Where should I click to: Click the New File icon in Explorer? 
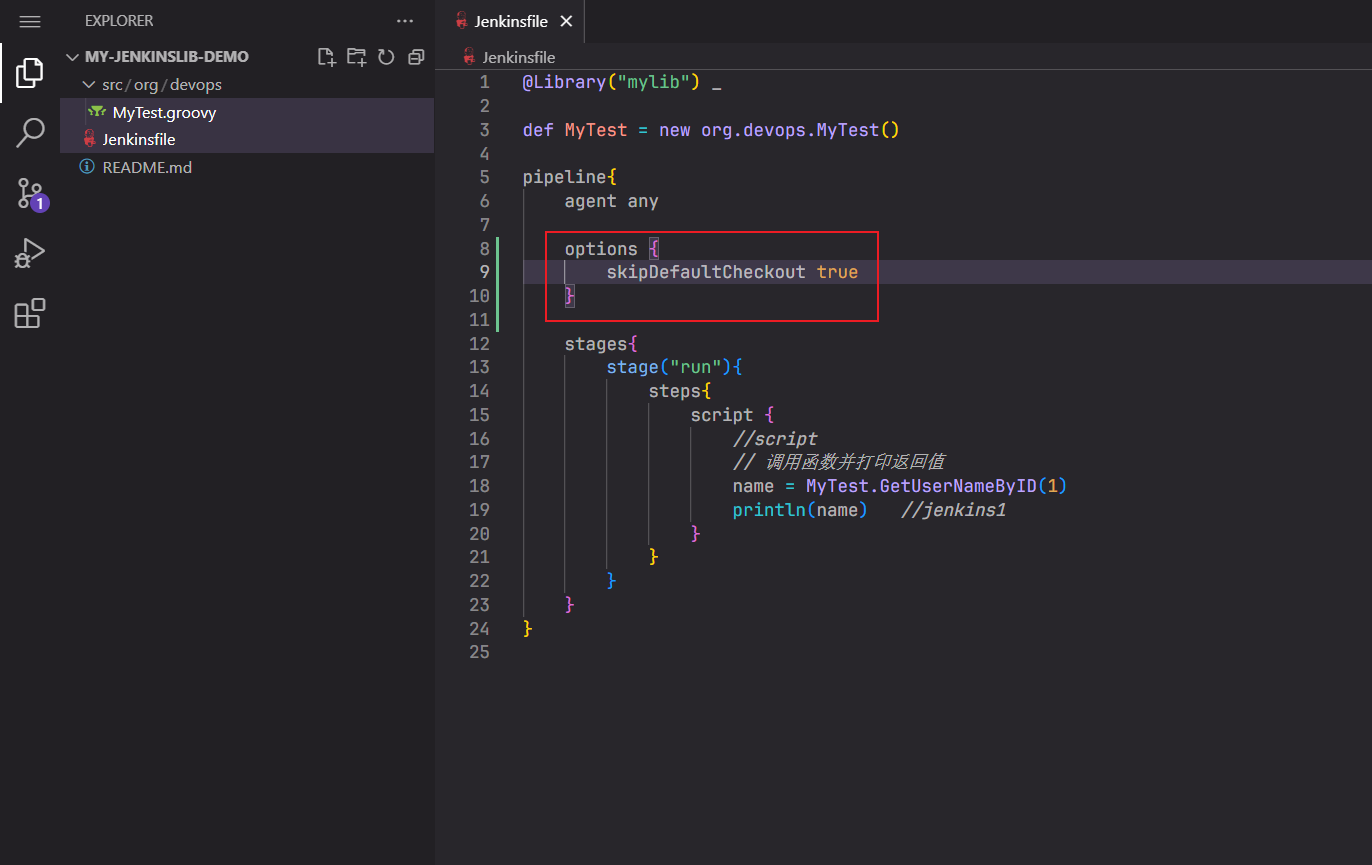pyautogui.click(x=327, y=57)
